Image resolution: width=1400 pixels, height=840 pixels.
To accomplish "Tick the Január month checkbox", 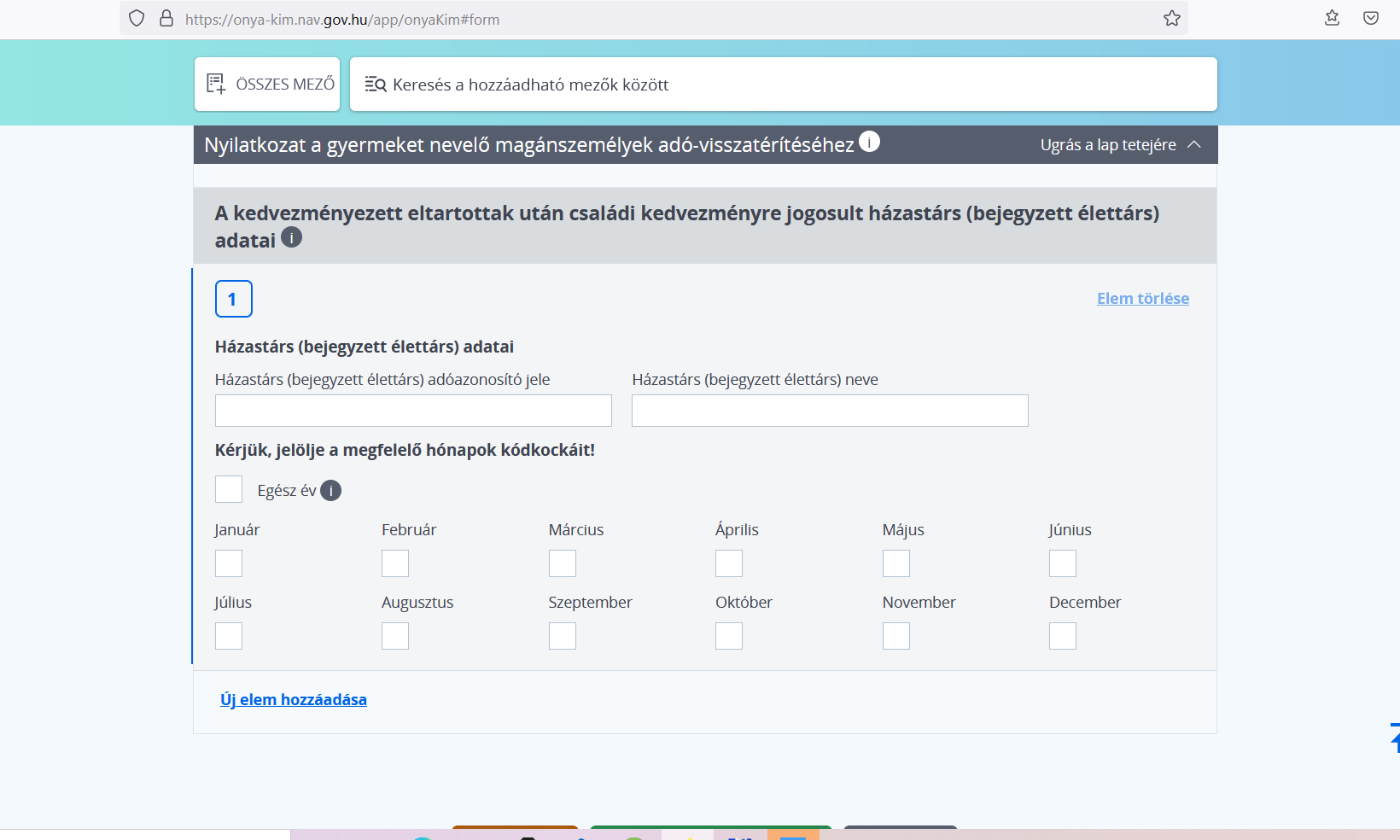I will (x=229, y=563).
